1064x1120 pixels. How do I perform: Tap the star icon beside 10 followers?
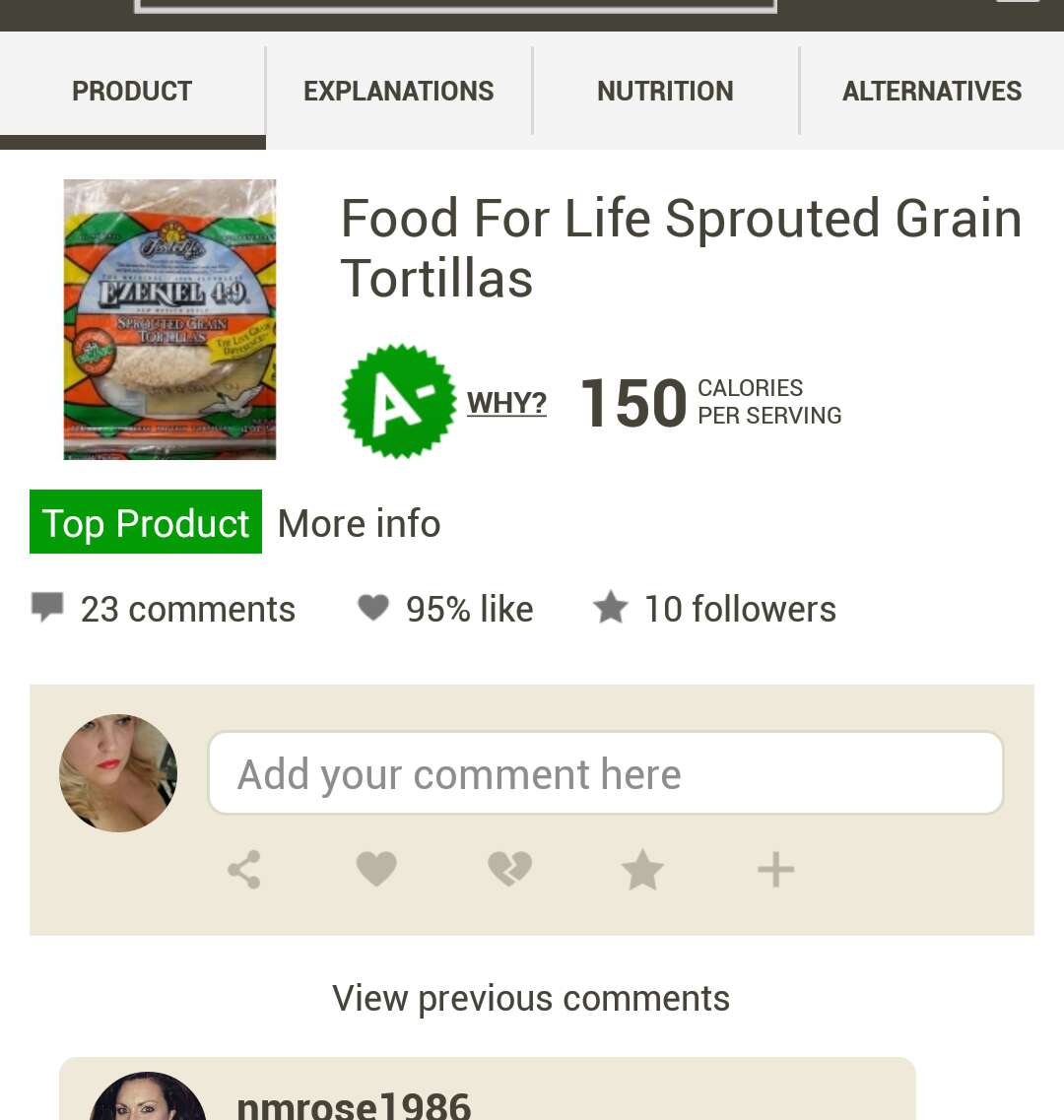pos(611,607)
